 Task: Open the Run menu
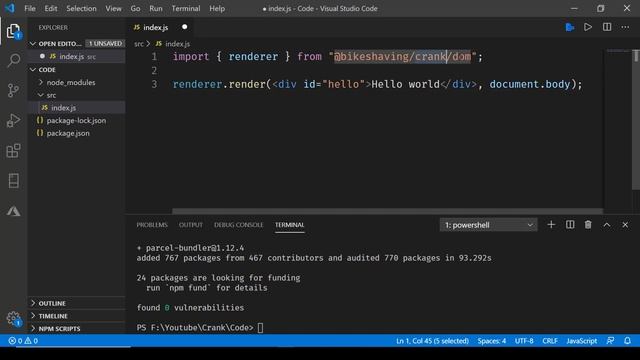tap(156, 8)
